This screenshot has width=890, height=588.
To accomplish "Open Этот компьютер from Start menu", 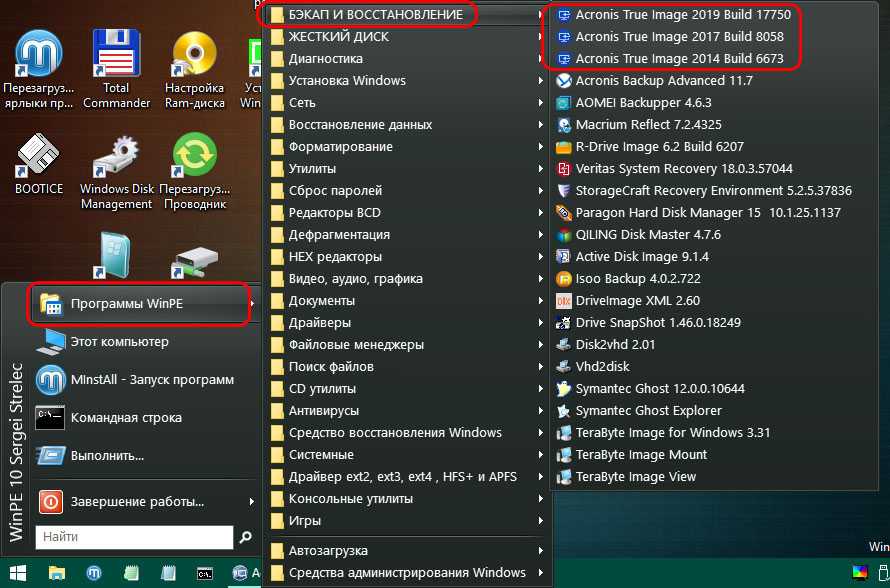I will point(119,342).
